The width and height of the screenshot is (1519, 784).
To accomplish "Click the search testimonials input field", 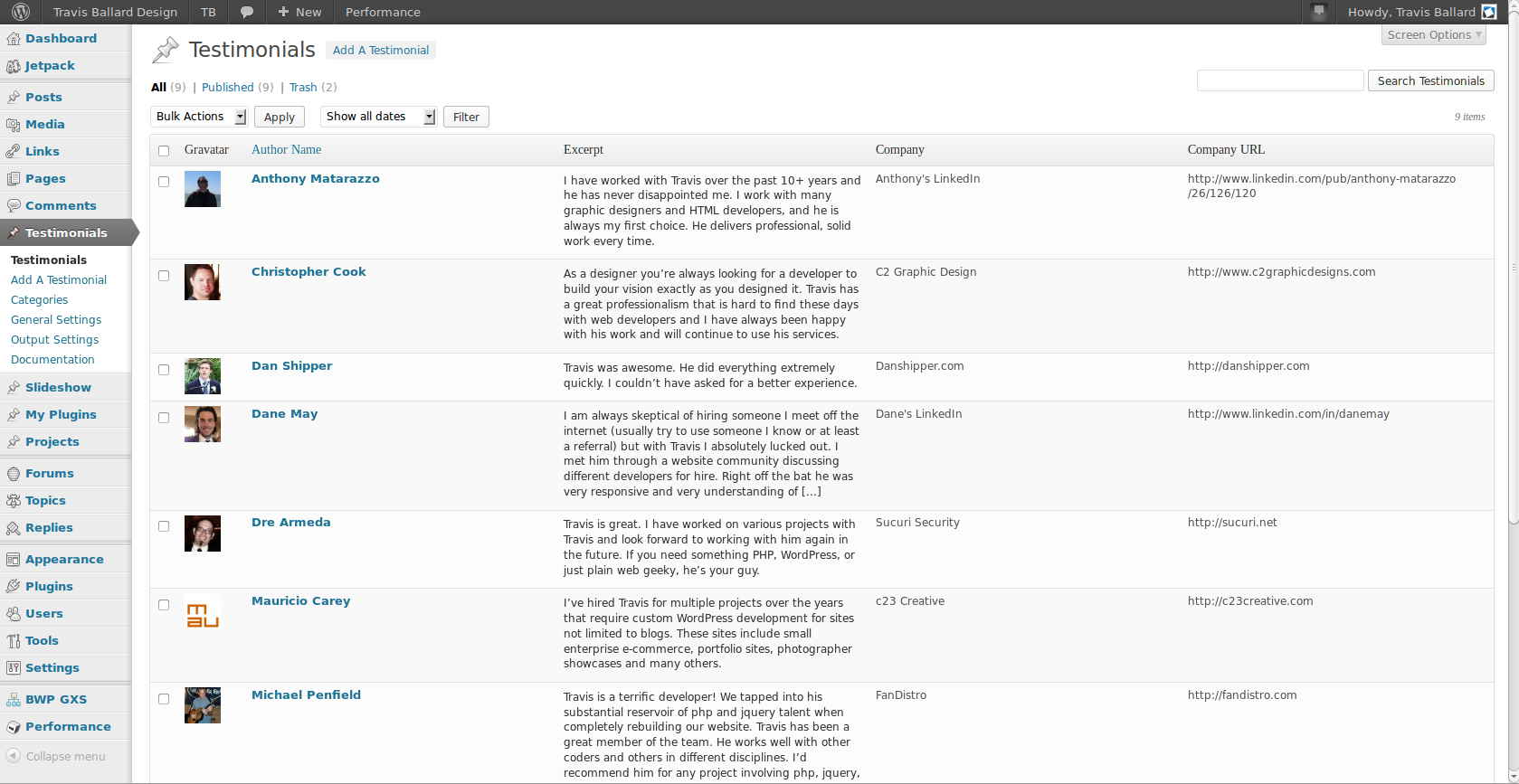I will point(1280,80).
